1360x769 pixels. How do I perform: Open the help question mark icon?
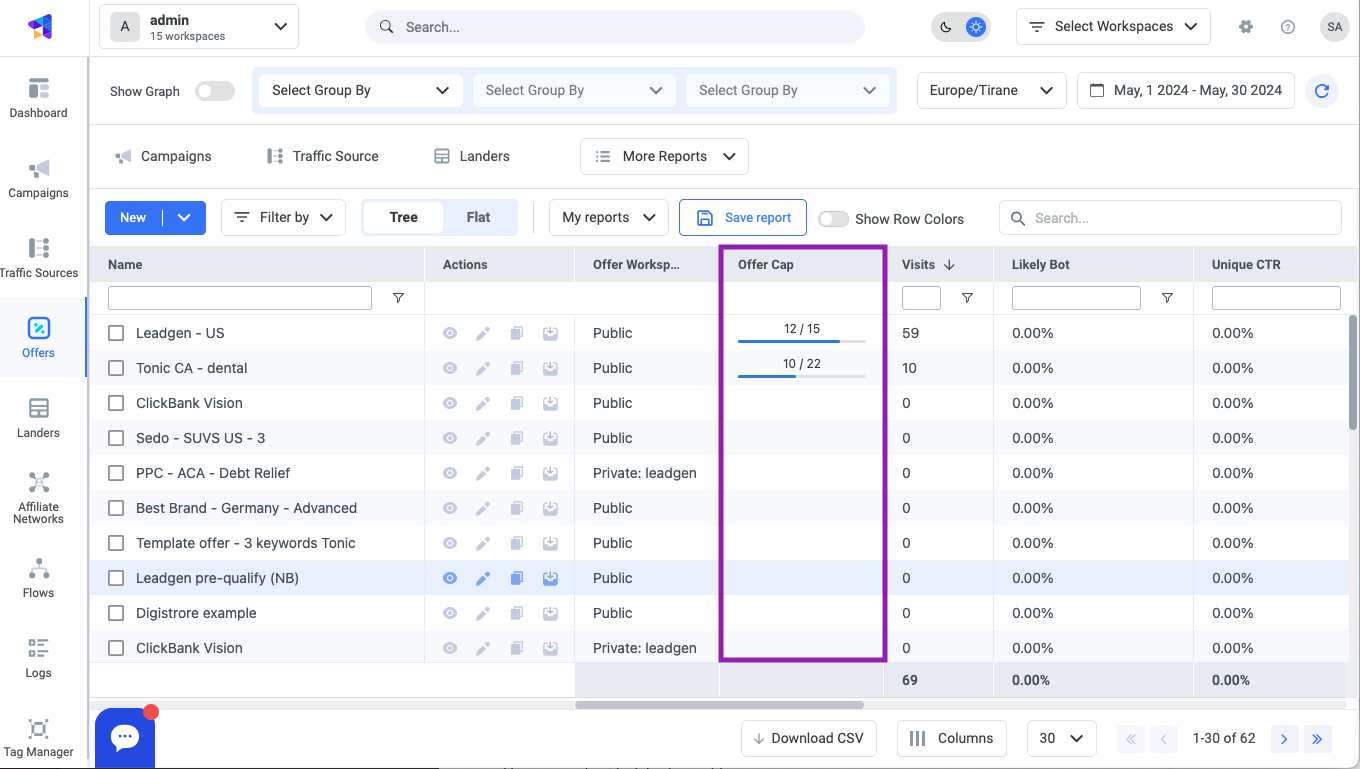click(x=1288, y=27)
